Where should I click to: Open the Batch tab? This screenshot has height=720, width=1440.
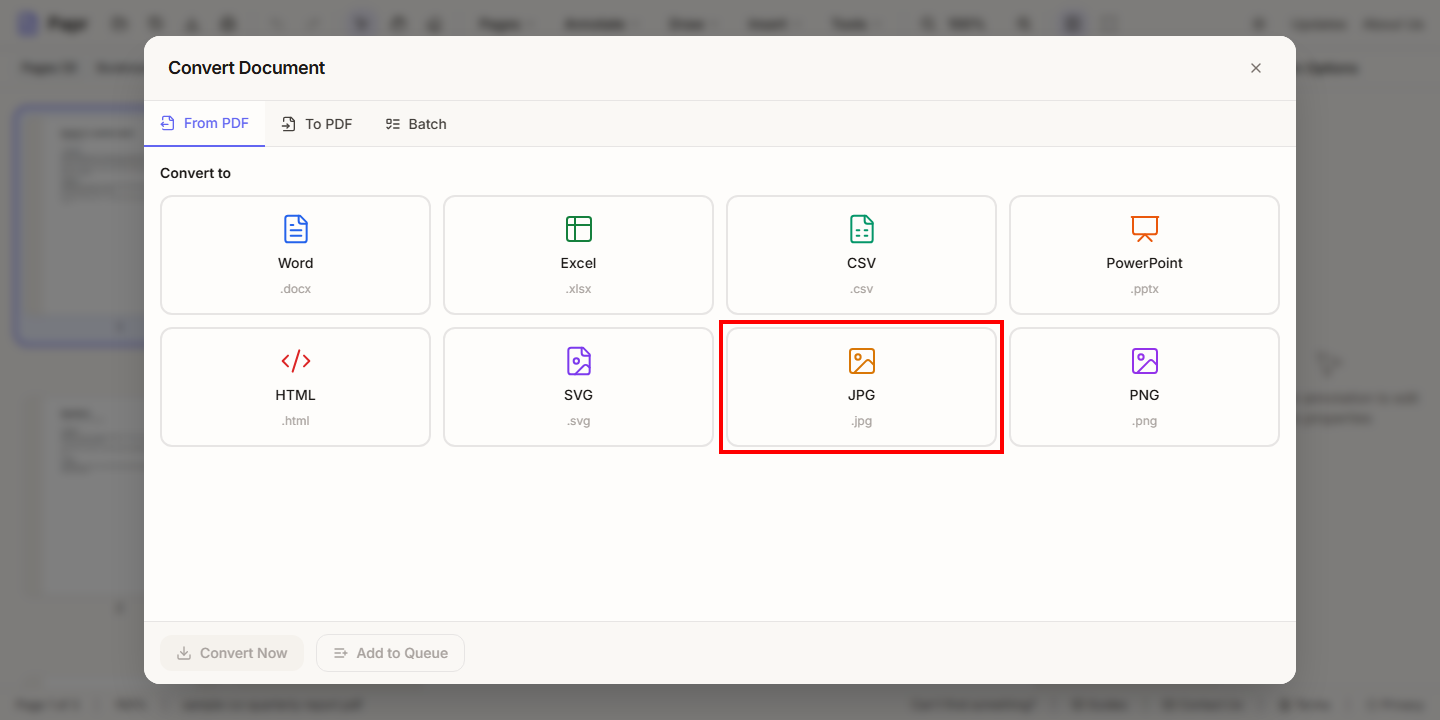pos(416,124)
